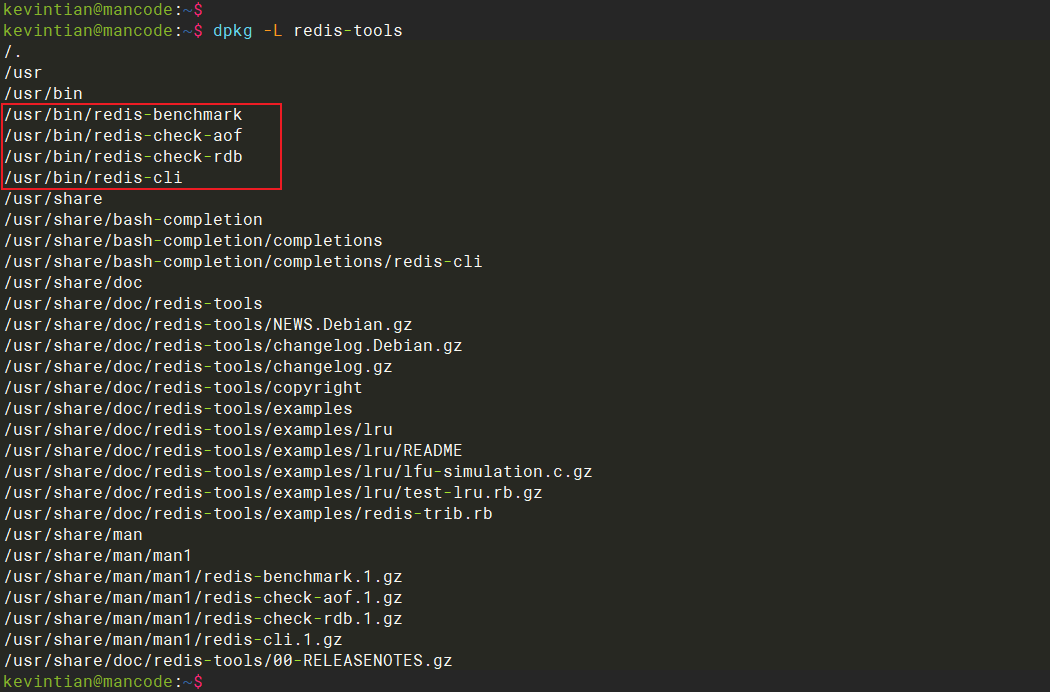Click the NEWS.Debian.gz file path

pyautogui.click(x=208, y=325)
